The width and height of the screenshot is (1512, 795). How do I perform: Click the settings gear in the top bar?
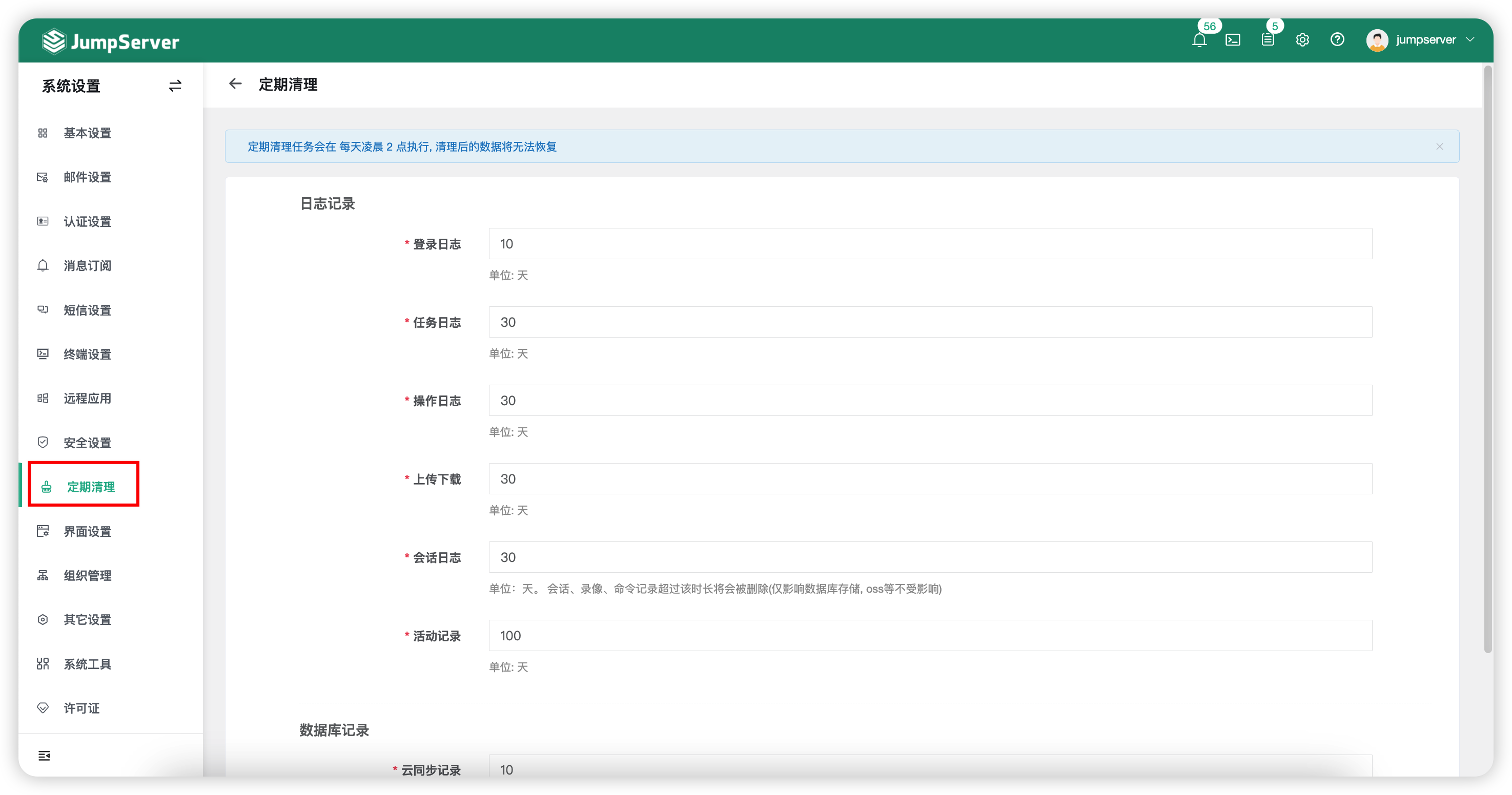point(1302,40)
